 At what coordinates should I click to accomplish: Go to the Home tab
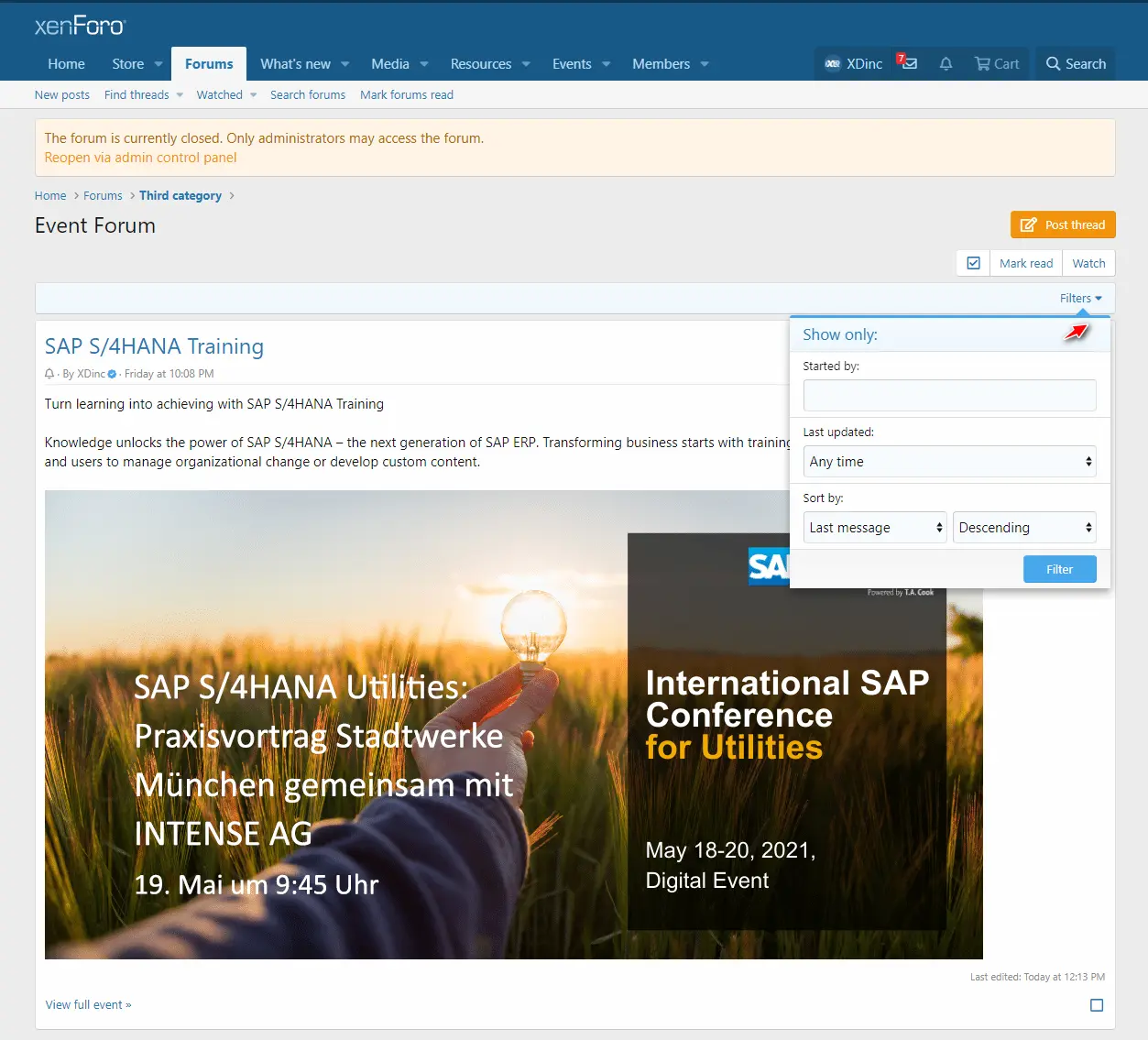[x=66, y=64]
